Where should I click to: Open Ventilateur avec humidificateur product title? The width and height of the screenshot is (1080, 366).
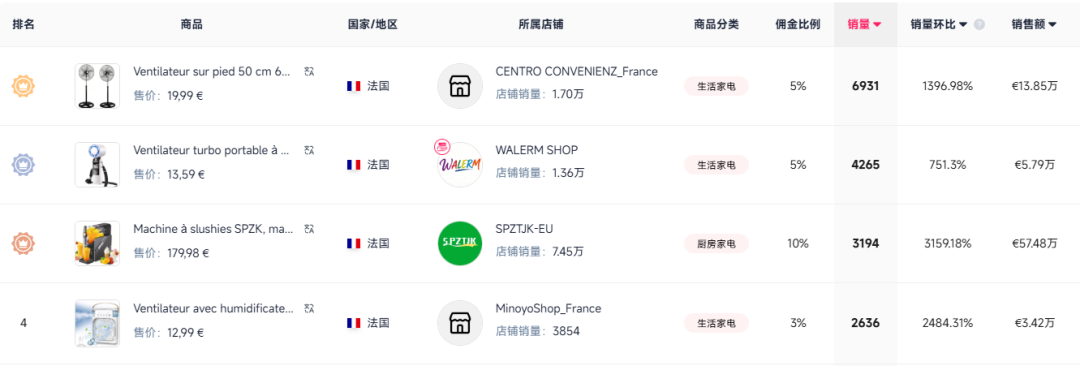click(x=214, y=308)
